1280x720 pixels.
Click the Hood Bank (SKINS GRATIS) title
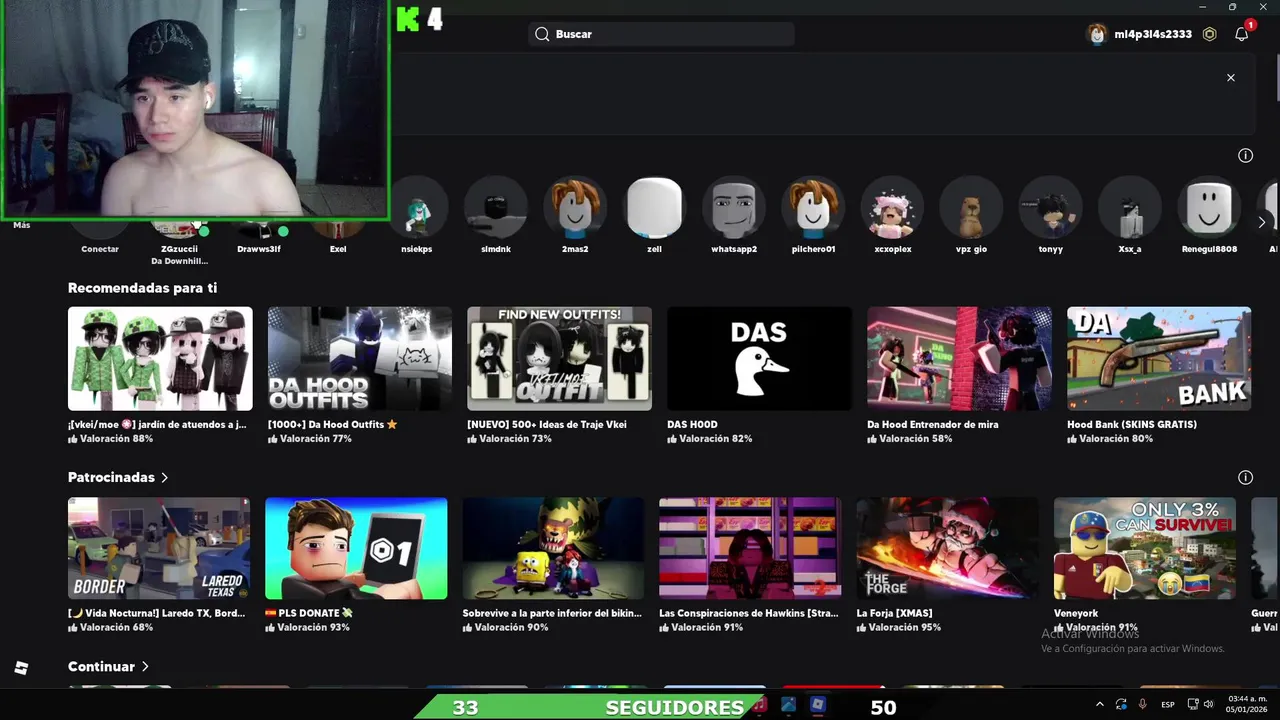tap(1132, 425)
